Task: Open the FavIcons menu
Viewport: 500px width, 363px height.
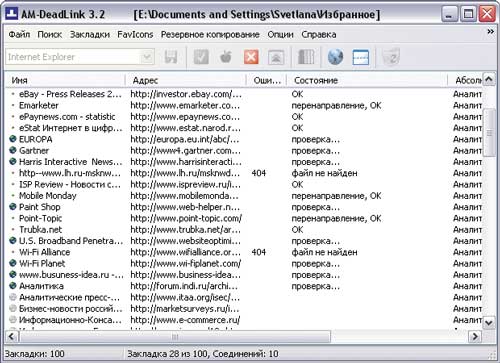Action: coord(135,34)
